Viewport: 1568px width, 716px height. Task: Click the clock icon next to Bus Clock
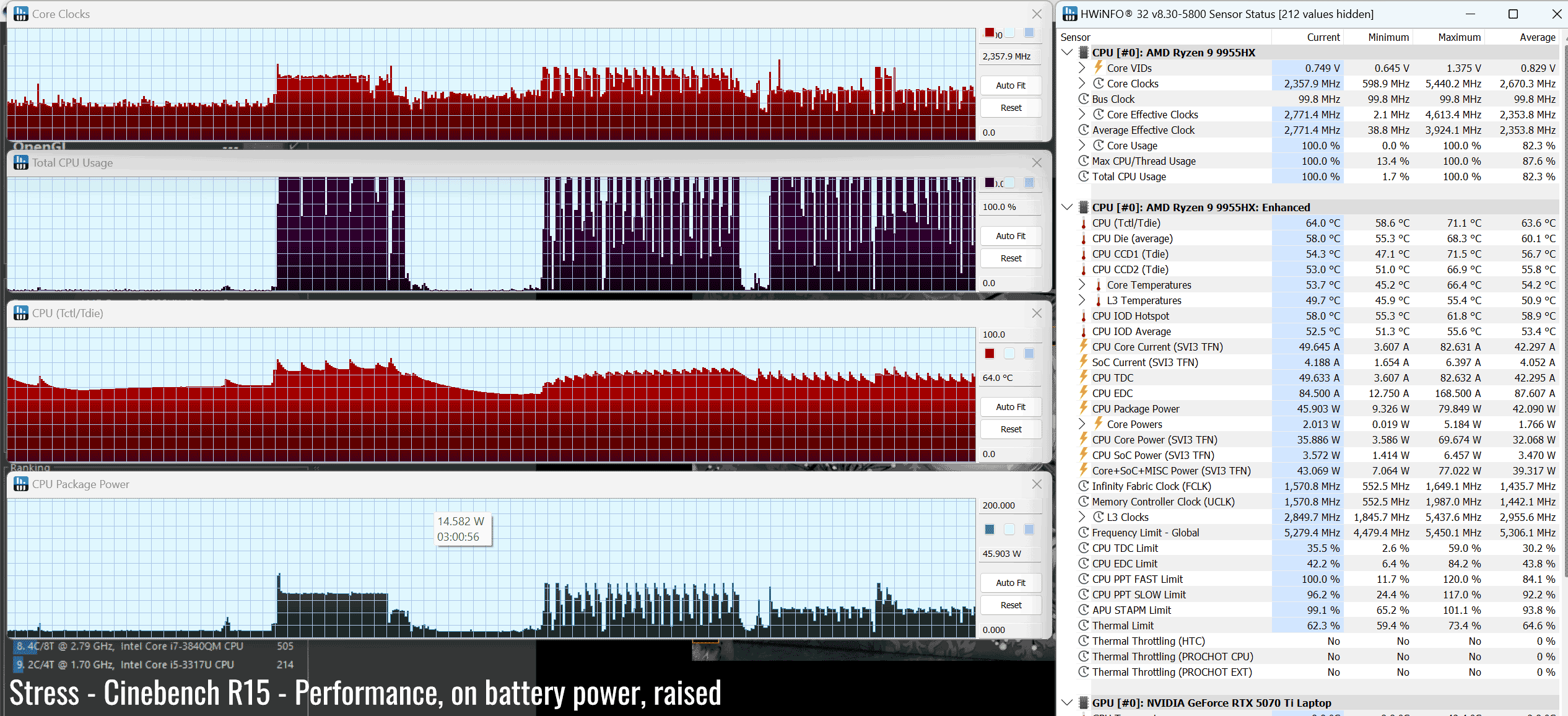coord(1084,99)
